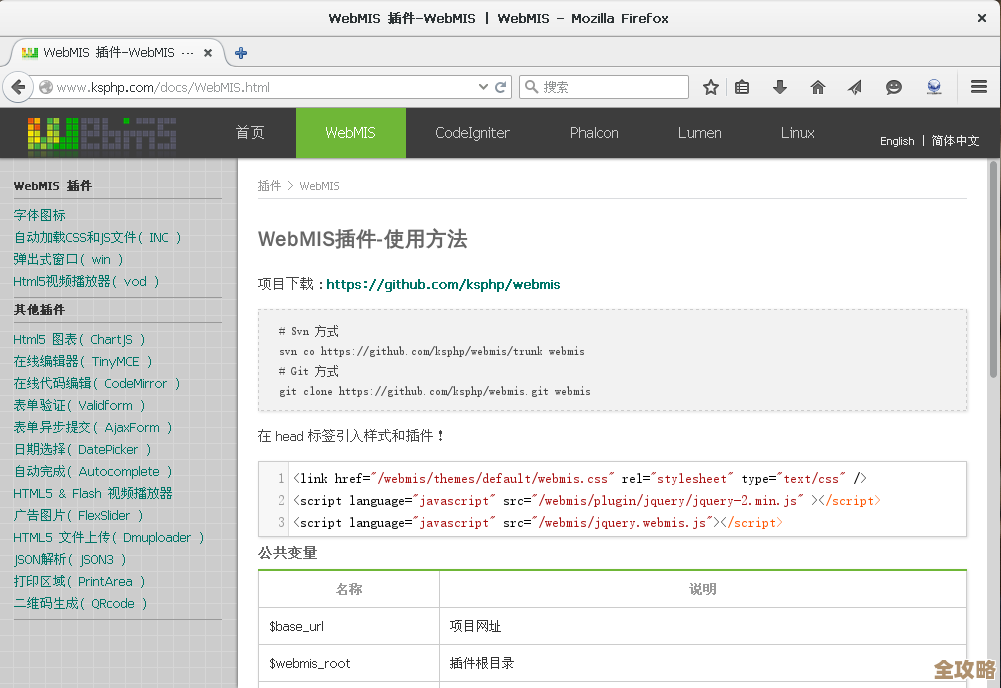
Task: Click the WebMIS logo in header
Action: pos(101,133)
